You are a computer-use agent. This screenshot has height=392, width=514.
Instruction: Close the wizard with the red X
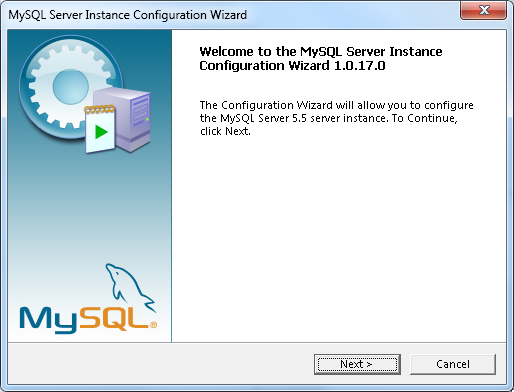483,10
